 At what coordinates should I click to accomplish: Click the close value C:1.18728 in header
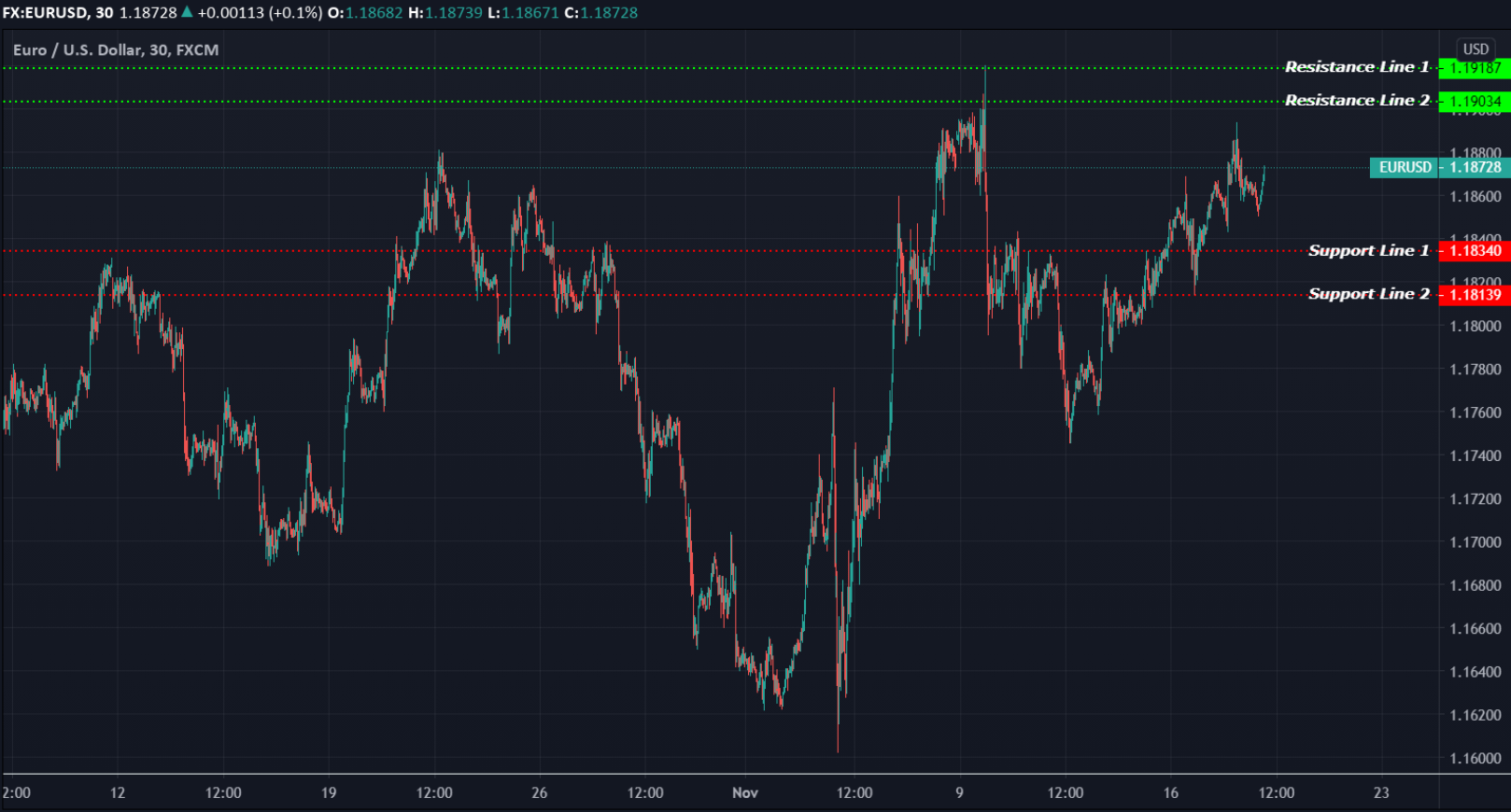[x=601, y=13]
